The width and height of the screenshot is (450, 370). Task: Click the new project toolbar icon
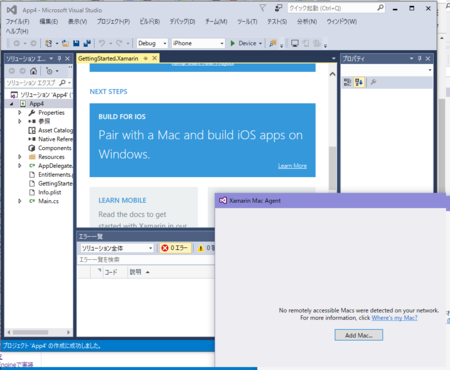coord(49,43)
